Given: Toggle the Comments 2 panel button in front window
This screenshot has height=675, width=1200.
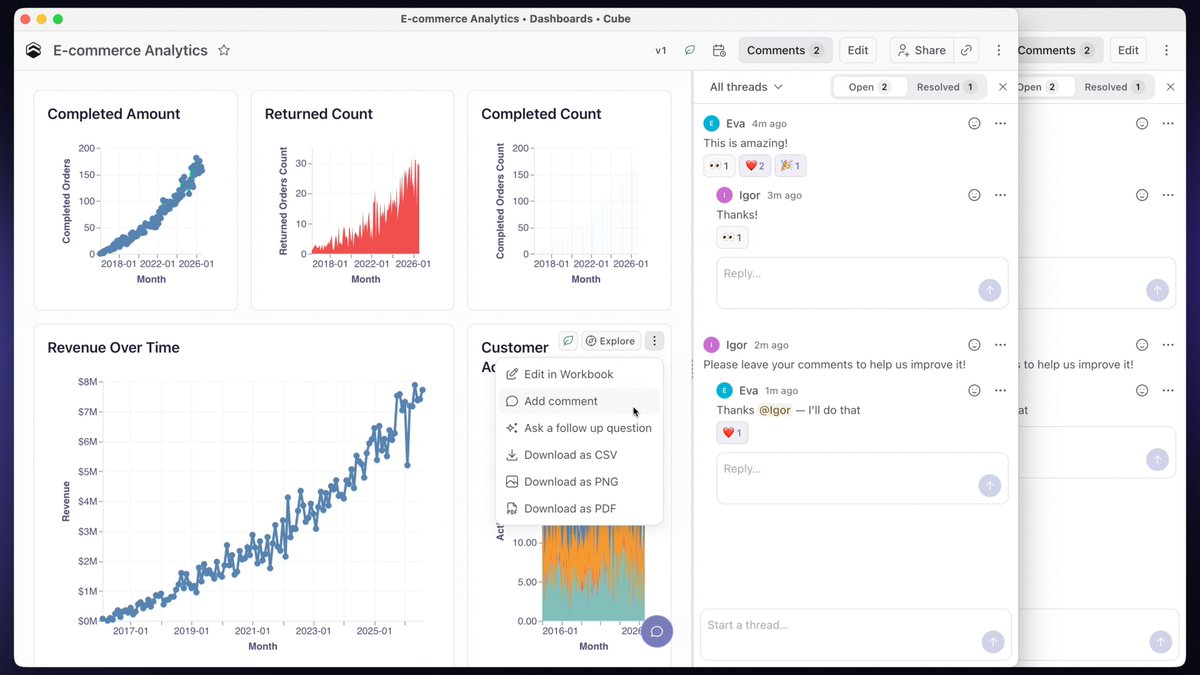Looking at the screenshot, I should [x=785, y=50].
